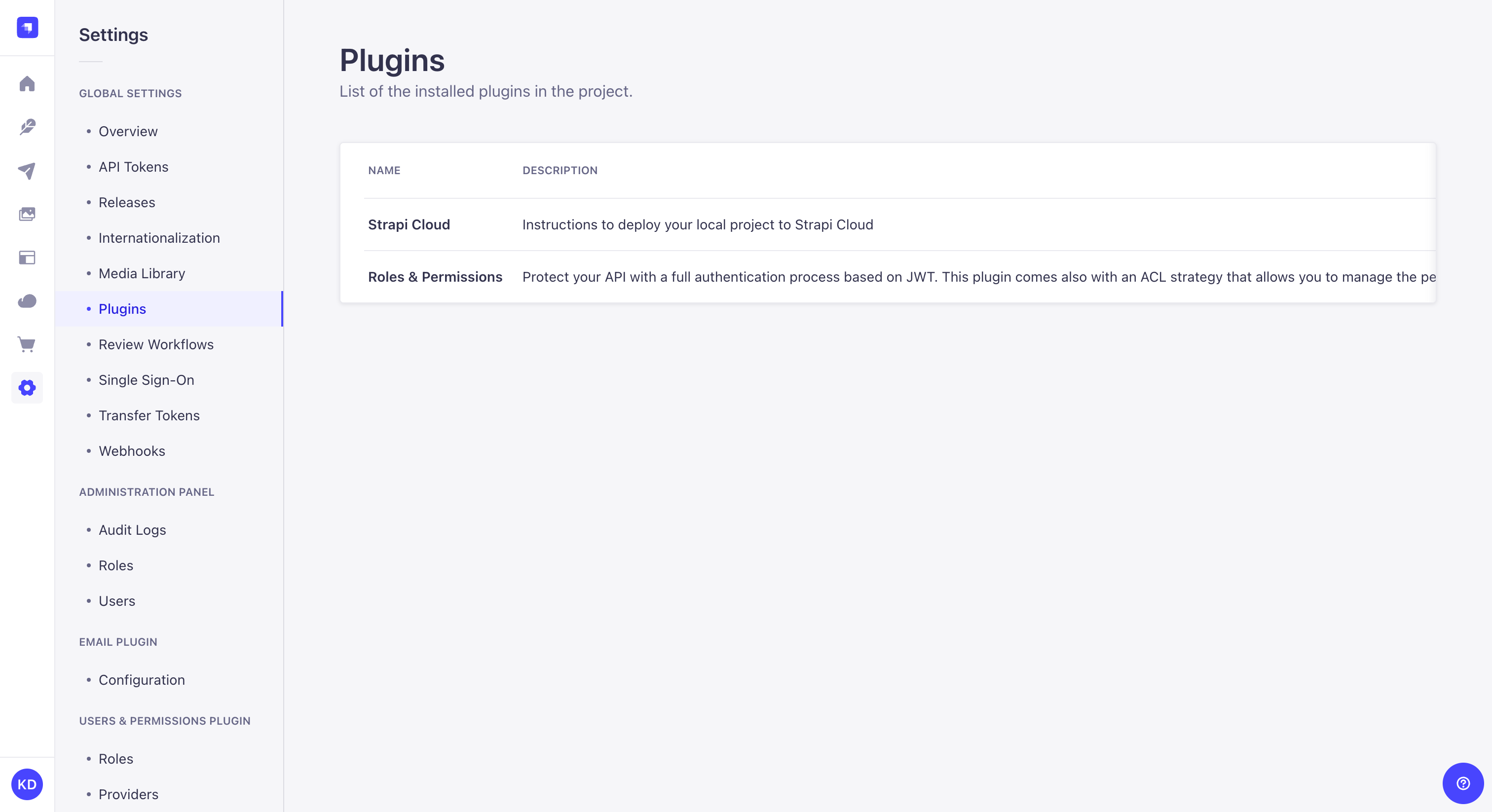Click the Settings gear icon
Image resolution: width=1492 pixels, height=812 pixels.
pyautogui.click(x=27, y=388)
